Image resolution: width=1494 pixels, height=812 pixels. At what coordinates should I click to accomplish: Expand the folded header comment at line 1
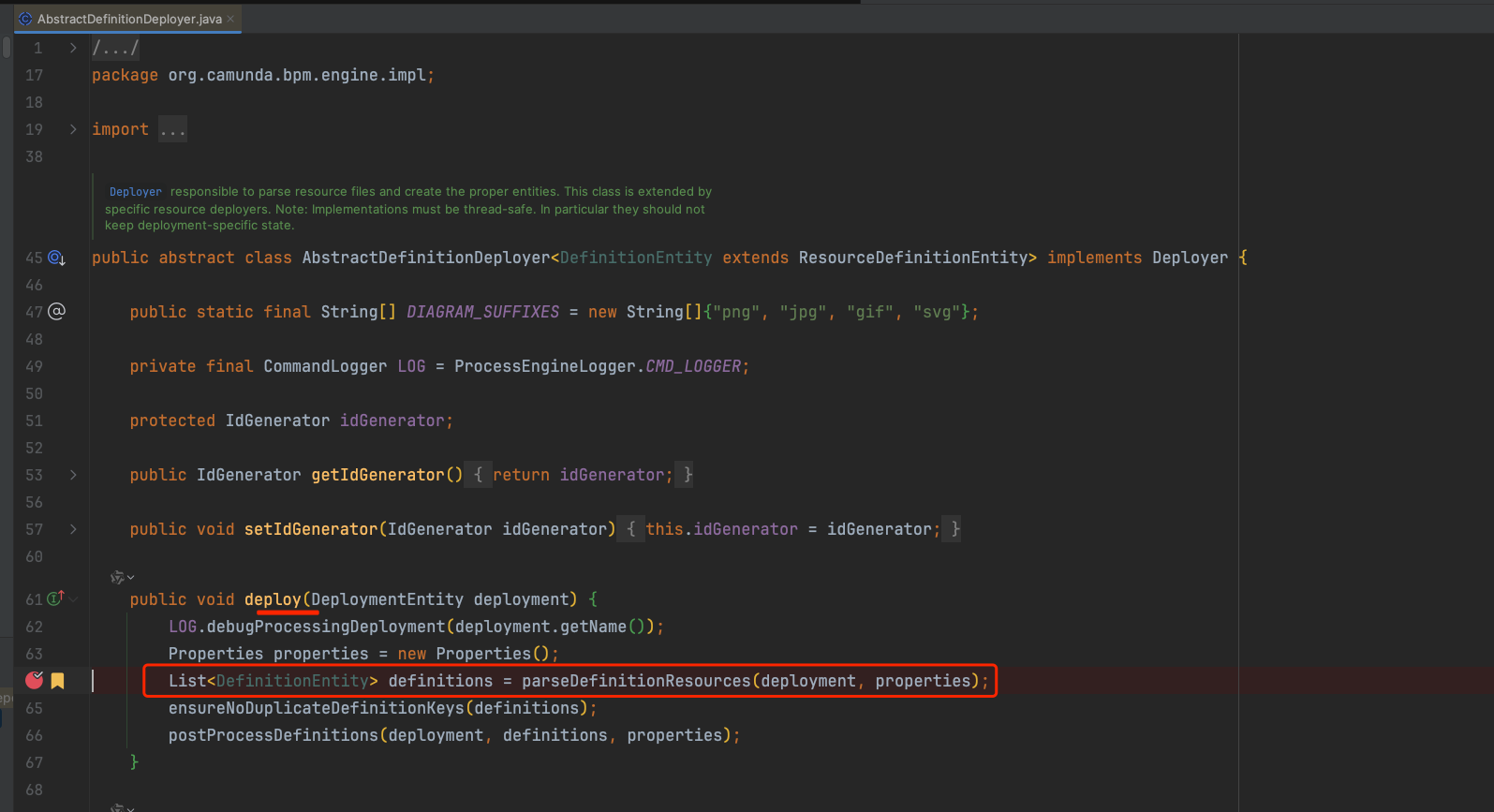[73, 48]
